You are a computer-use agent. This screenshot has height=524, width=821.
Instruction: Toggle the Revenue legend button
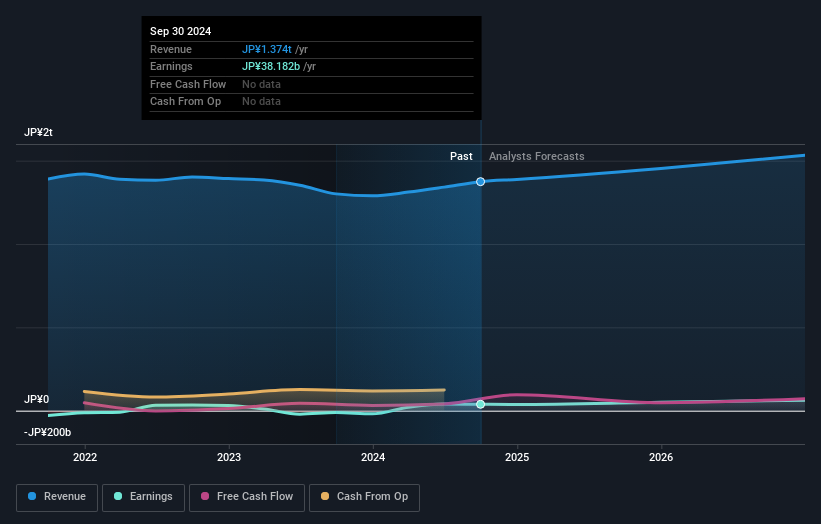coord(57,497)
